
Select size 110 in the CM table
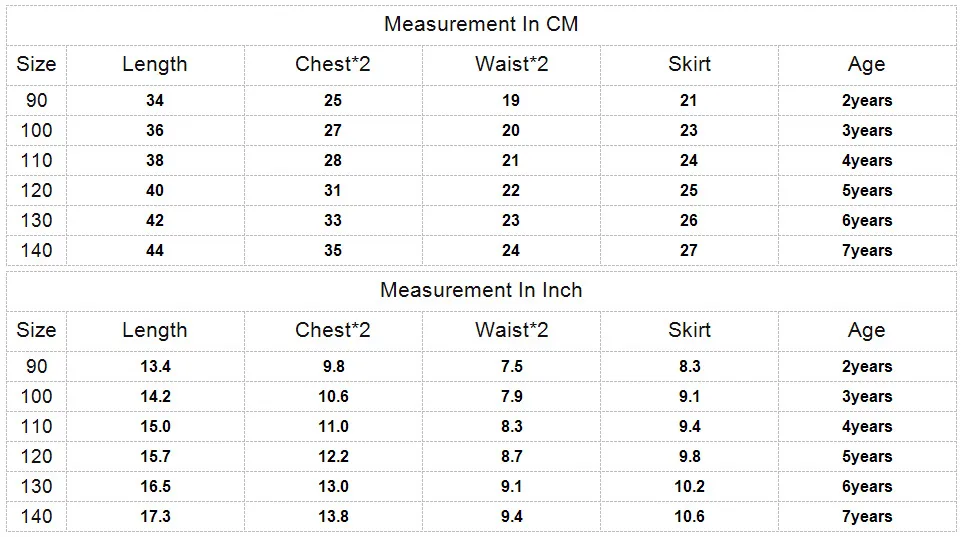(x=36, y=160)
